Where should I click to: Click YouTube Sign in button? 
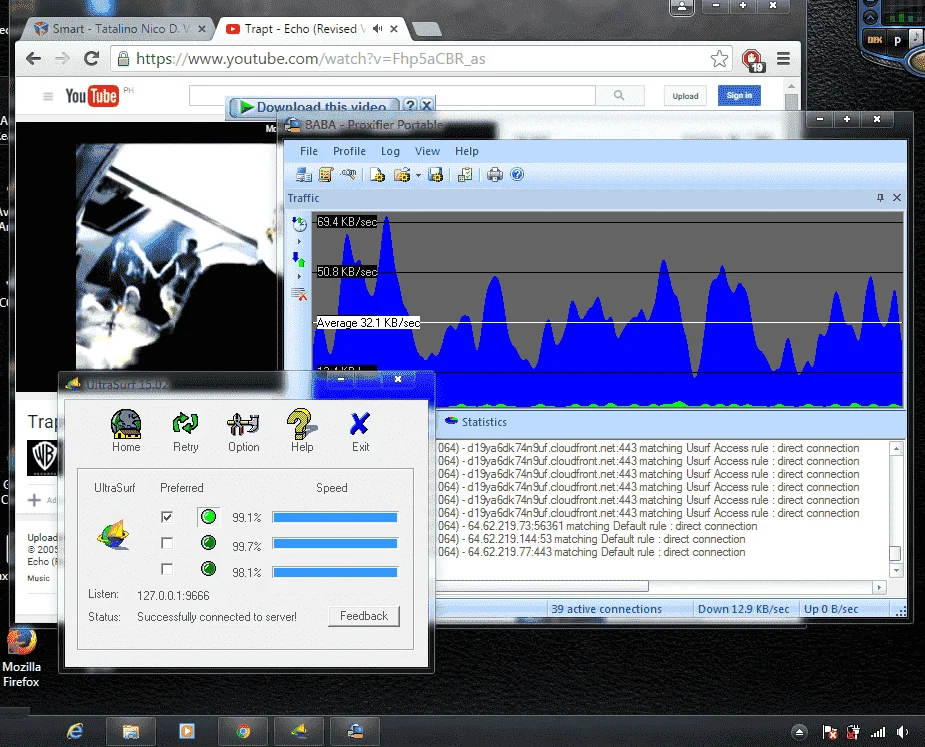(x=739, y=95)
